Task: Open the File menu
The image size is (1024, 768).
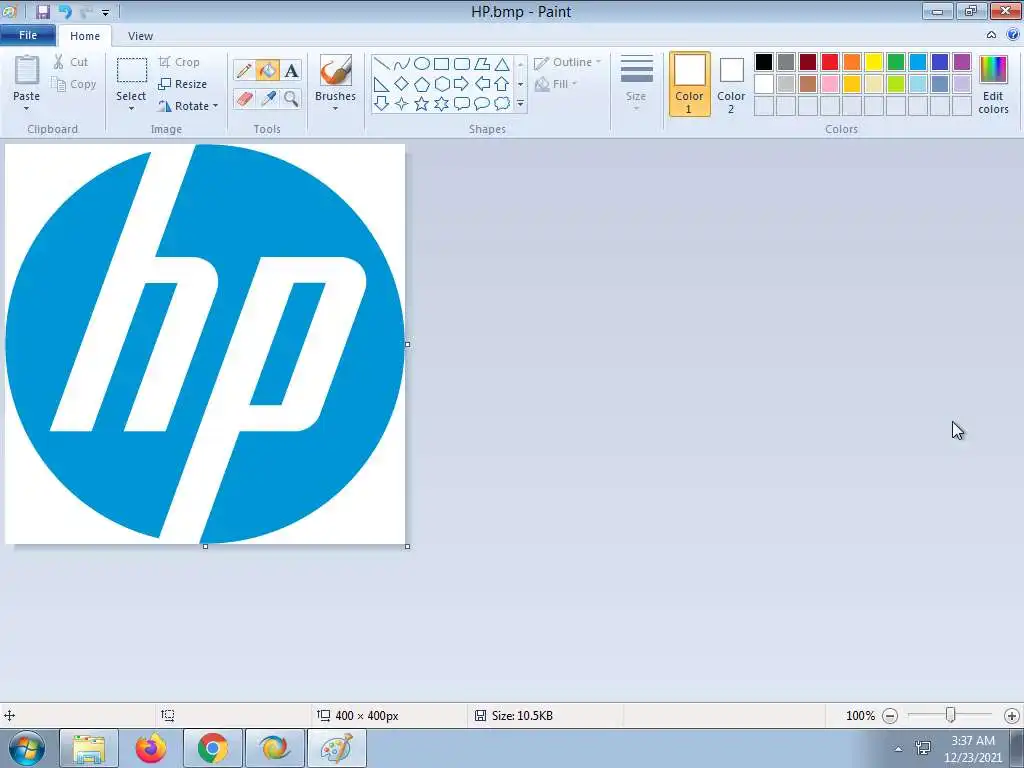Action: (x=28, y=35)
